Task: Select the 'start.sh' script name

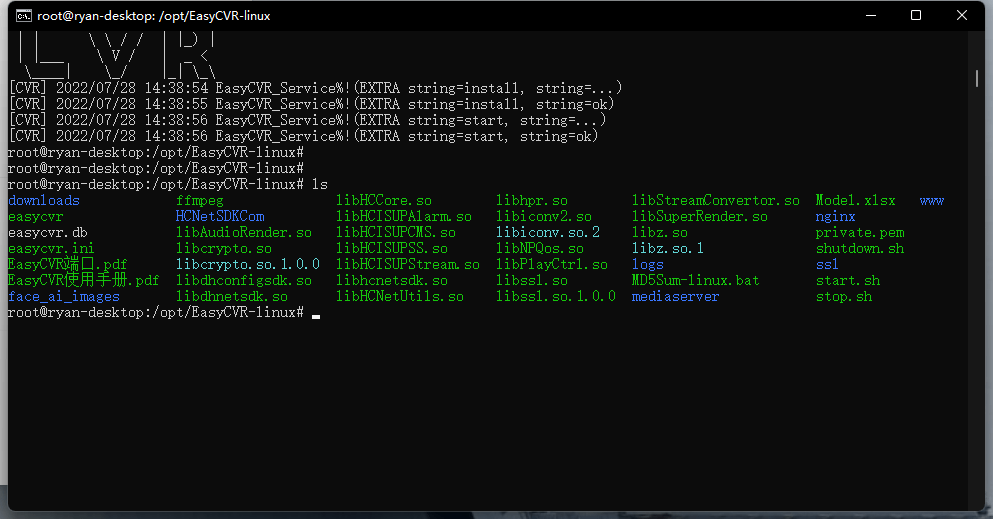Action: click(848, 280)
